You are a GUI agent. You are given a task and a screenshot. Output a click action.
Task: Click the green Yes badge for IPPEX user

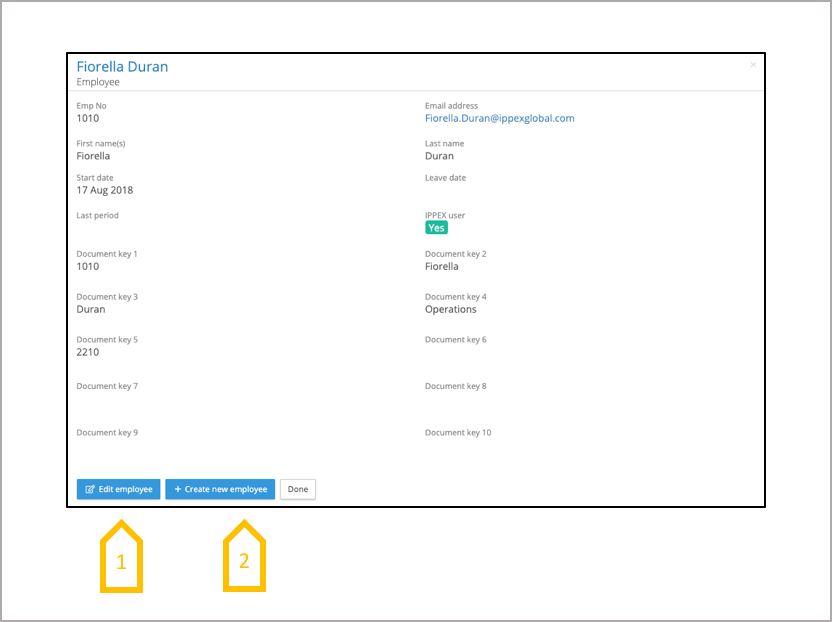[x=436, y=228]
